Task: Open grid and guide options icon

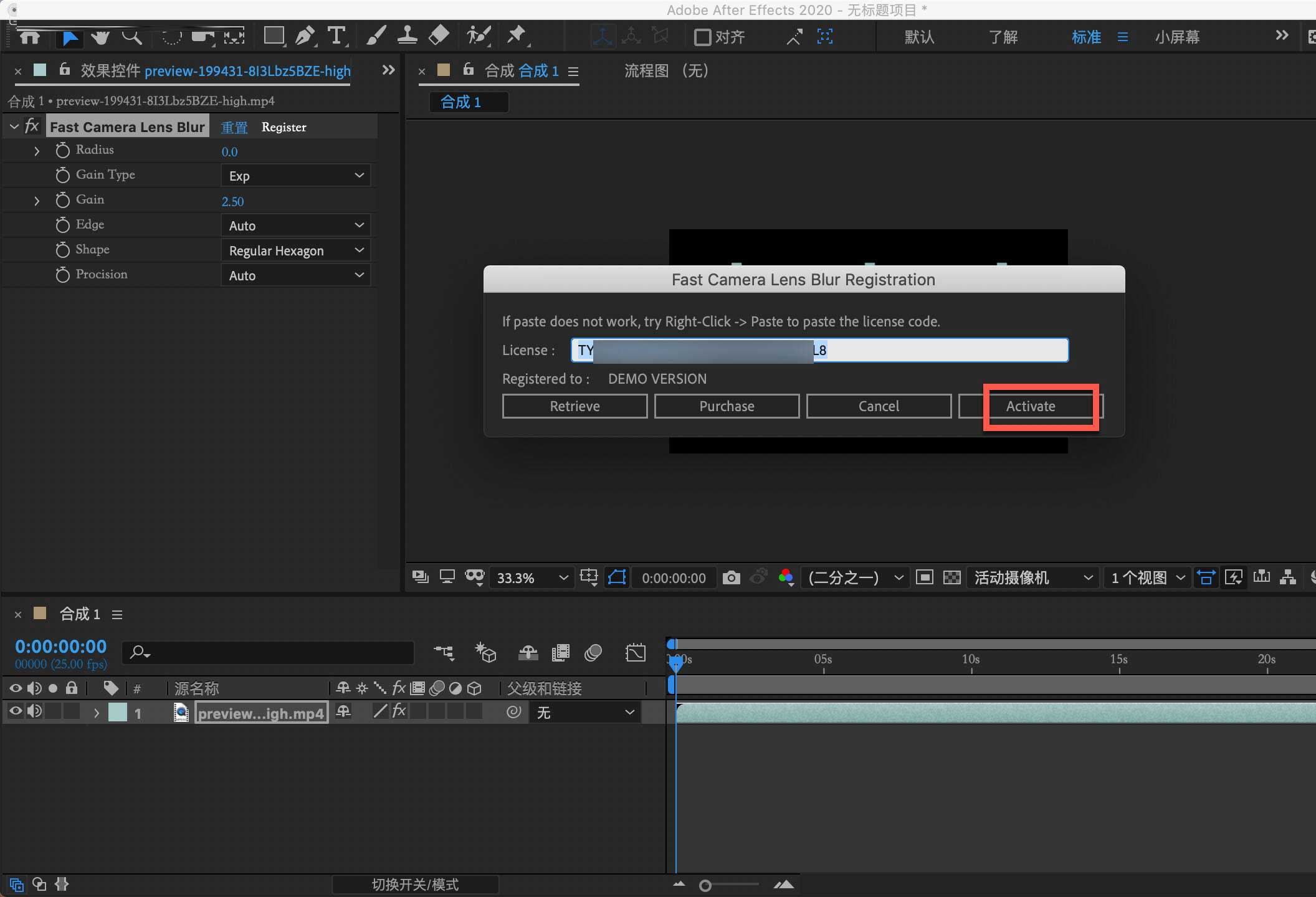Action: click(x=589, y=577)
